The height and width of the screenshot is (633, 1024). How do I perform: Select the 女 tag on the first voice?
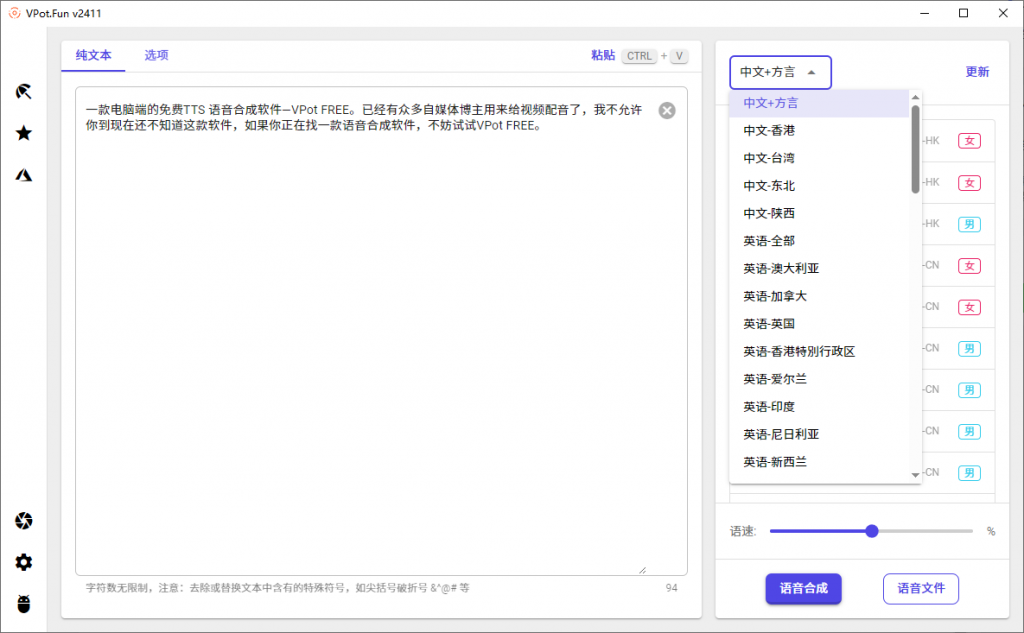(969, 141)
